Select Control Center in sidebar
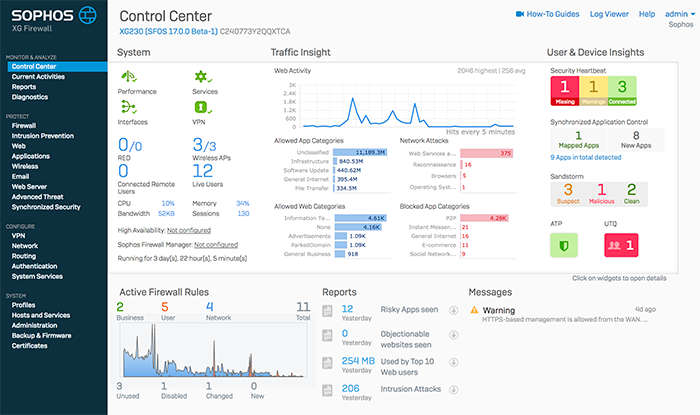 pyautogui.click(x=57, y=66)
